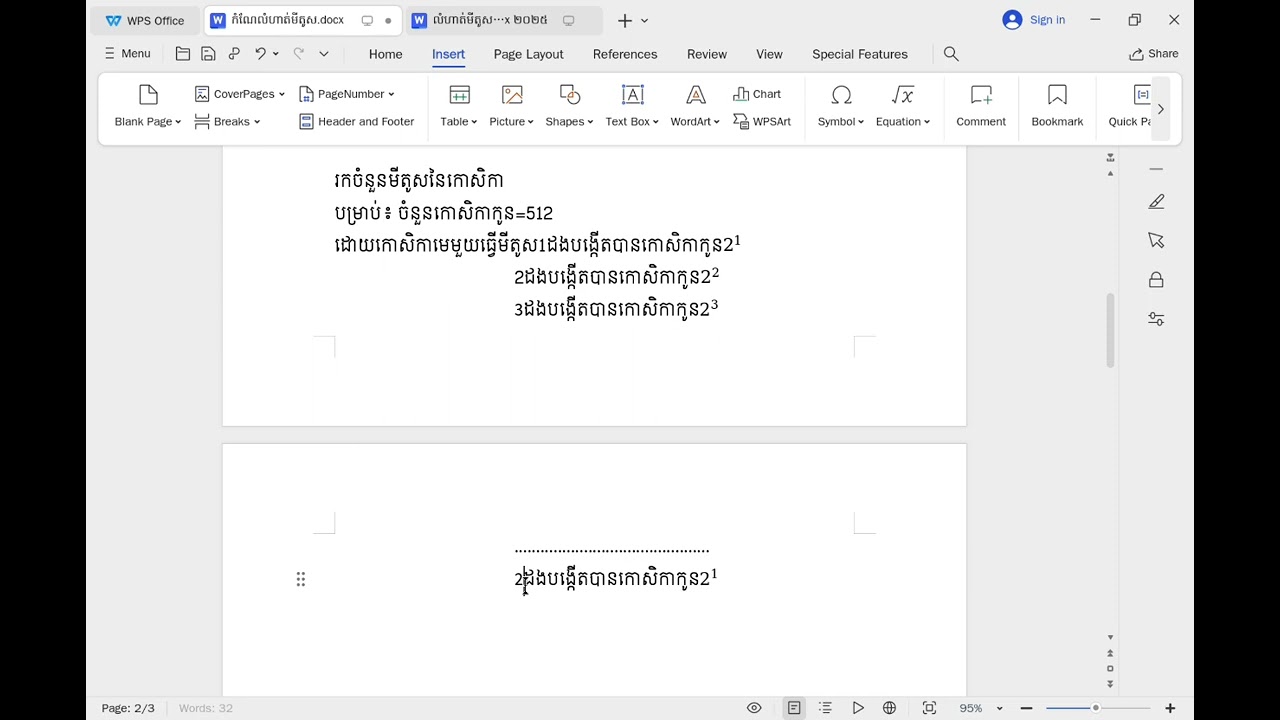
Task: Open the search tool in ribbon
Action: [x=951, y=54]
